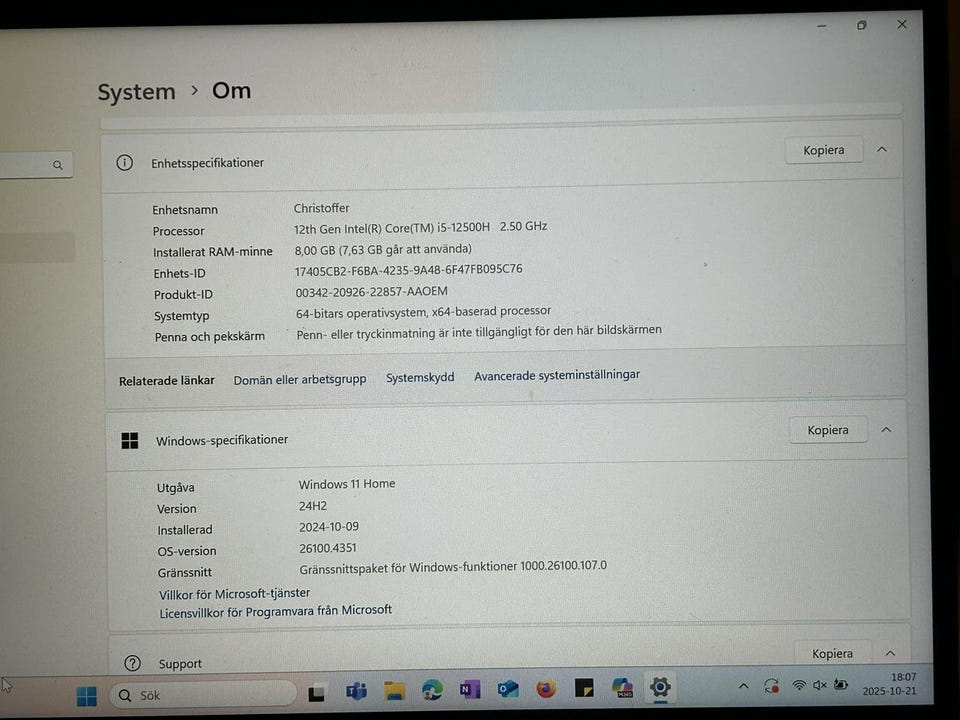
Task: Open File Explorer from the taskbar
Action: click(395, 691)
